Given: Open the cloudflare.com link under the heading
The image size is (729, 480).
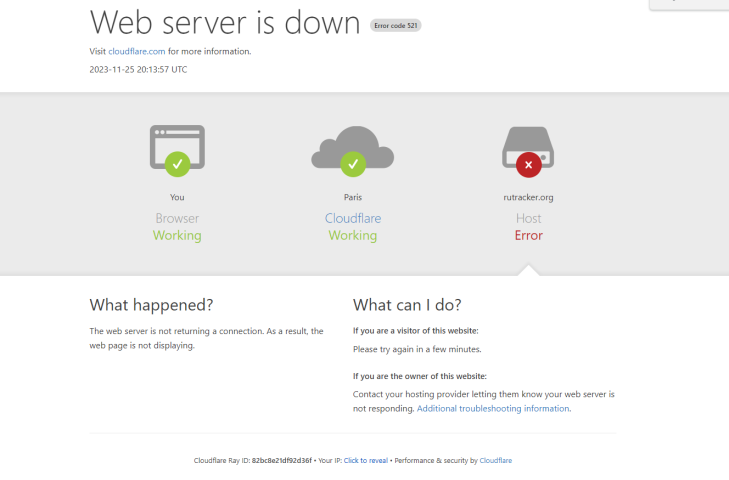Looking at the screenshot, I should [137, 51].
